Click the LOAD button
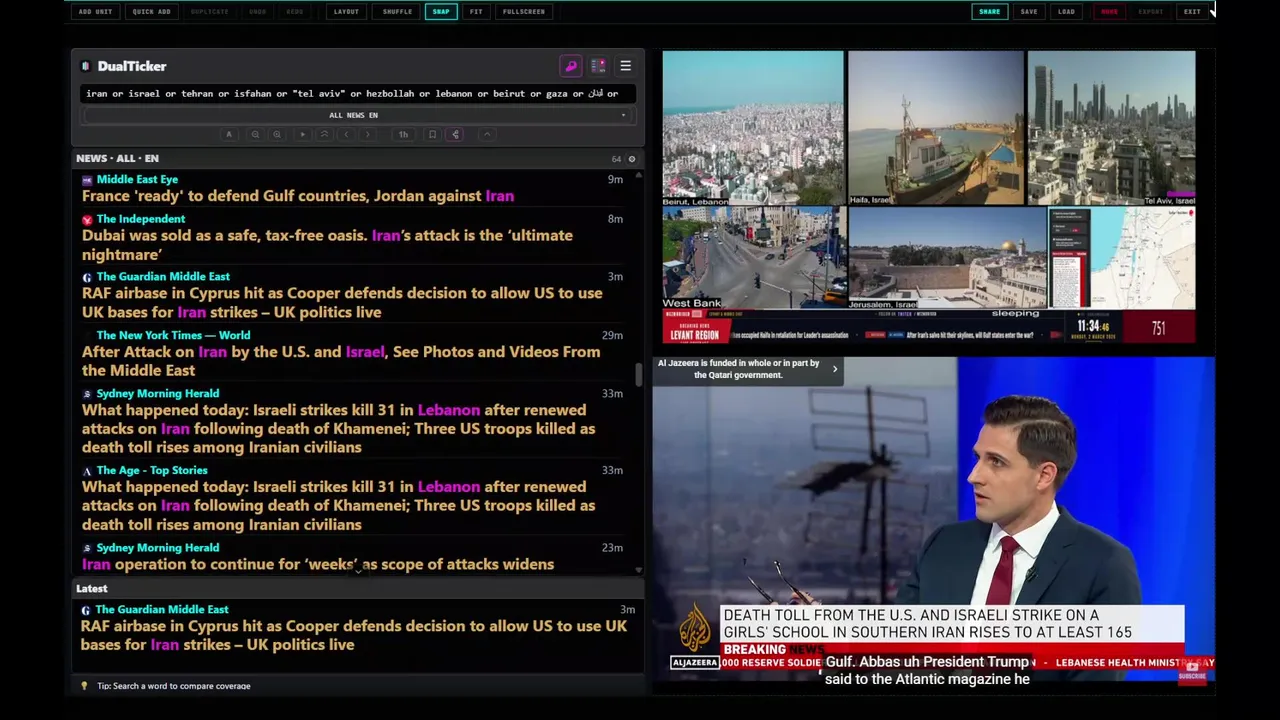1280x720 pixels. coord(1067,12)
